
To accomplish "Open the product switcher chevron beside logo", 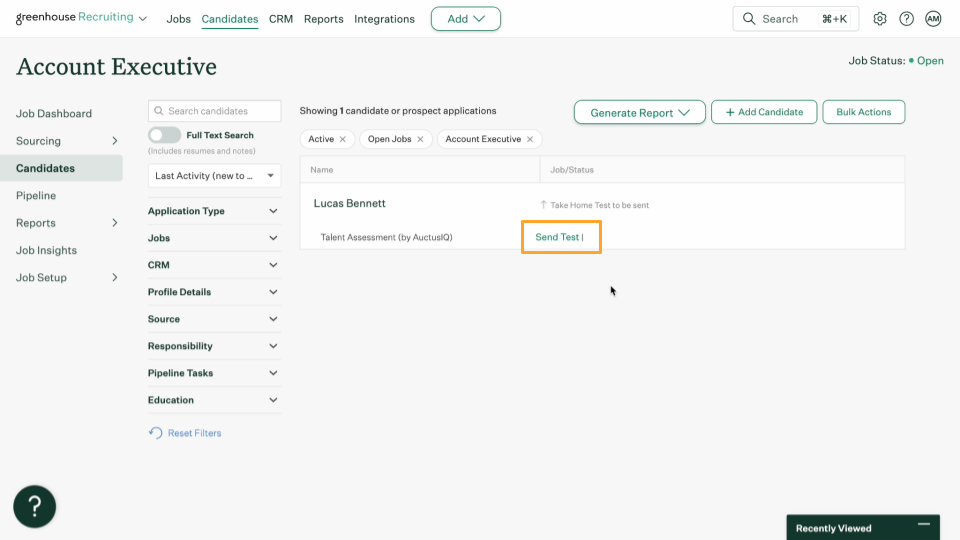I will (143, 19).
